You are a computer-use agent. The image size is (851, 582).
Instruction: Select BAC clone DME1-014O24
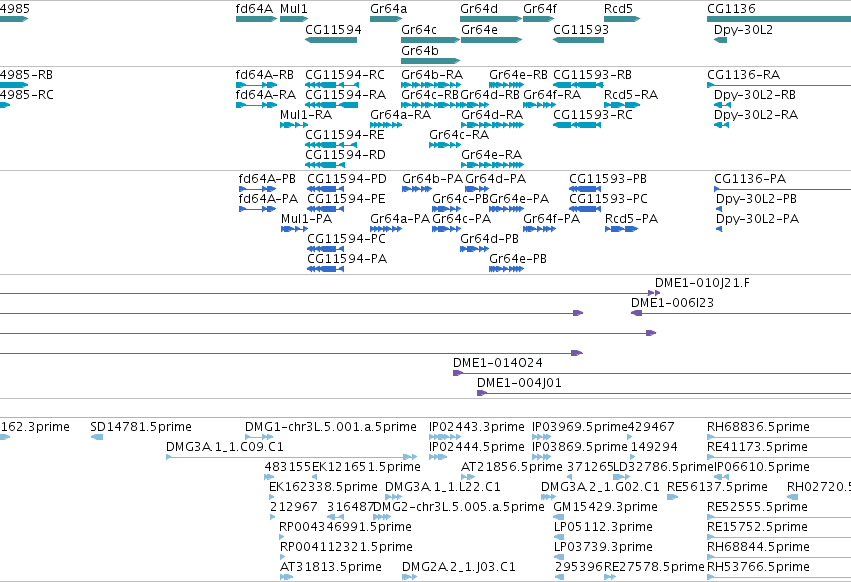[x=652, y=373]
